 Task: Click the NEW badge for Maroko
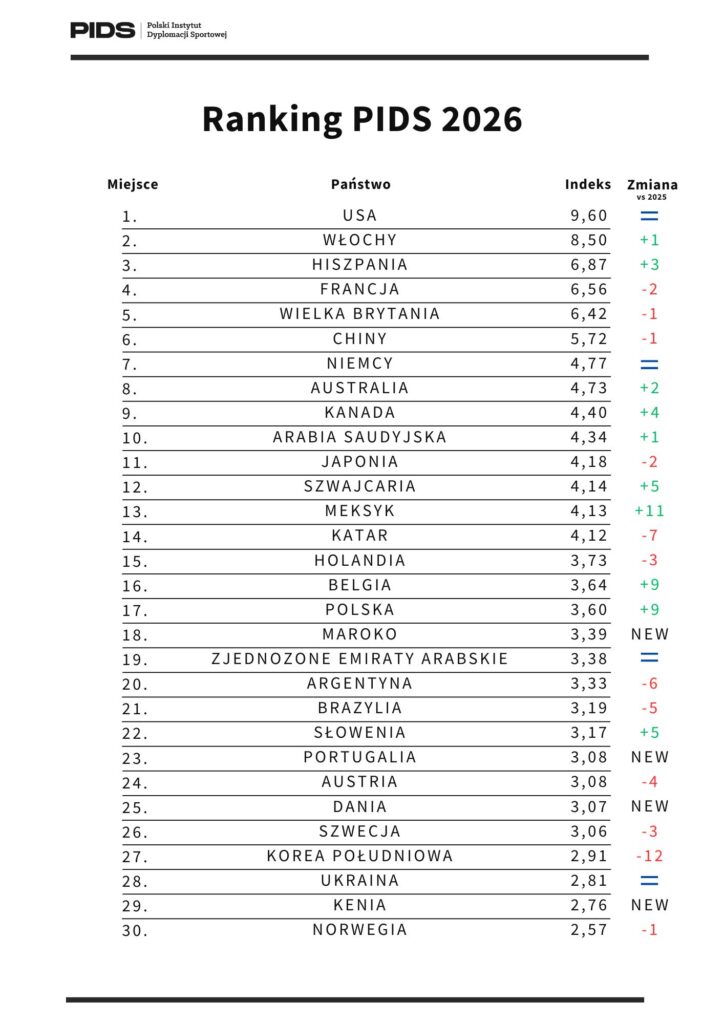pyautogui.click(x=650, y=634)
